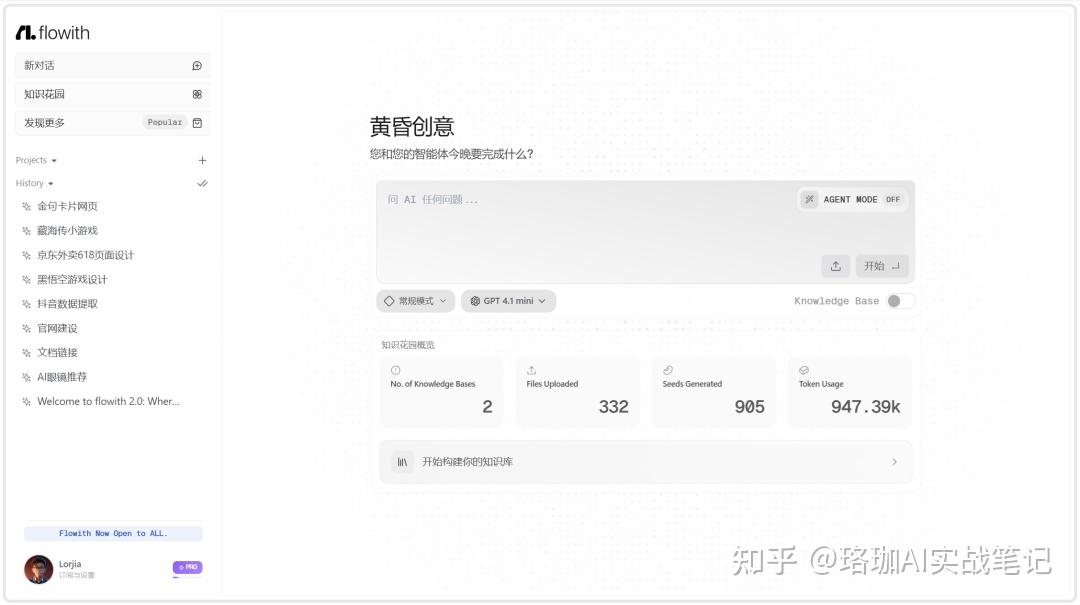This screenshot has width=1080, height=605.
Task: Click the Popular tag
Action: click(x=165, y=123)
